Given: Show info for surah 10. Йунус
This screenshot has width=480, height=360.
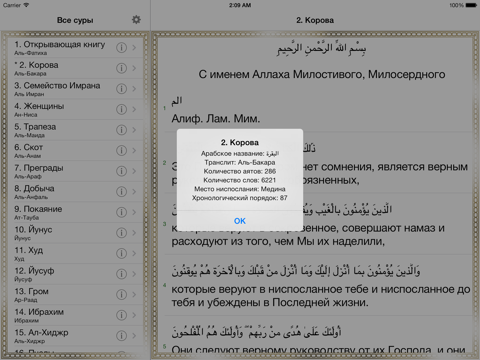Looking at the screenshot, I should (121, 233).
